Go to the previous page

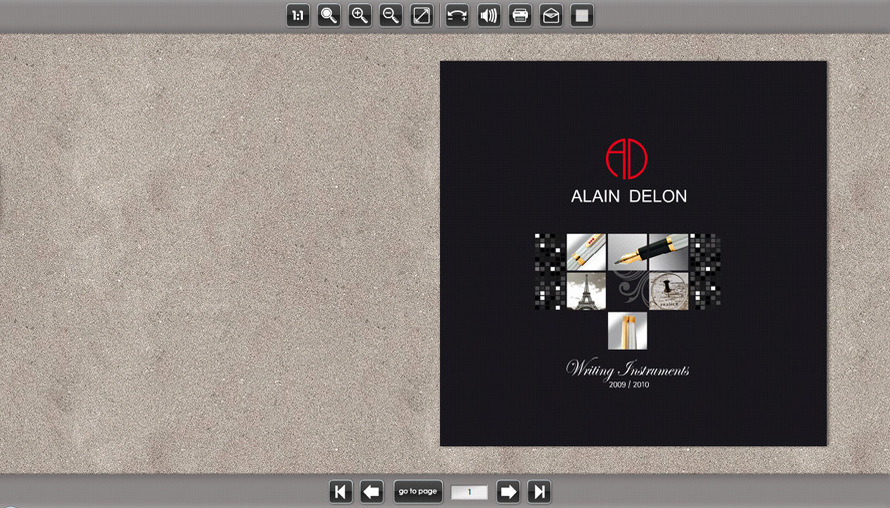pos(372,492)
